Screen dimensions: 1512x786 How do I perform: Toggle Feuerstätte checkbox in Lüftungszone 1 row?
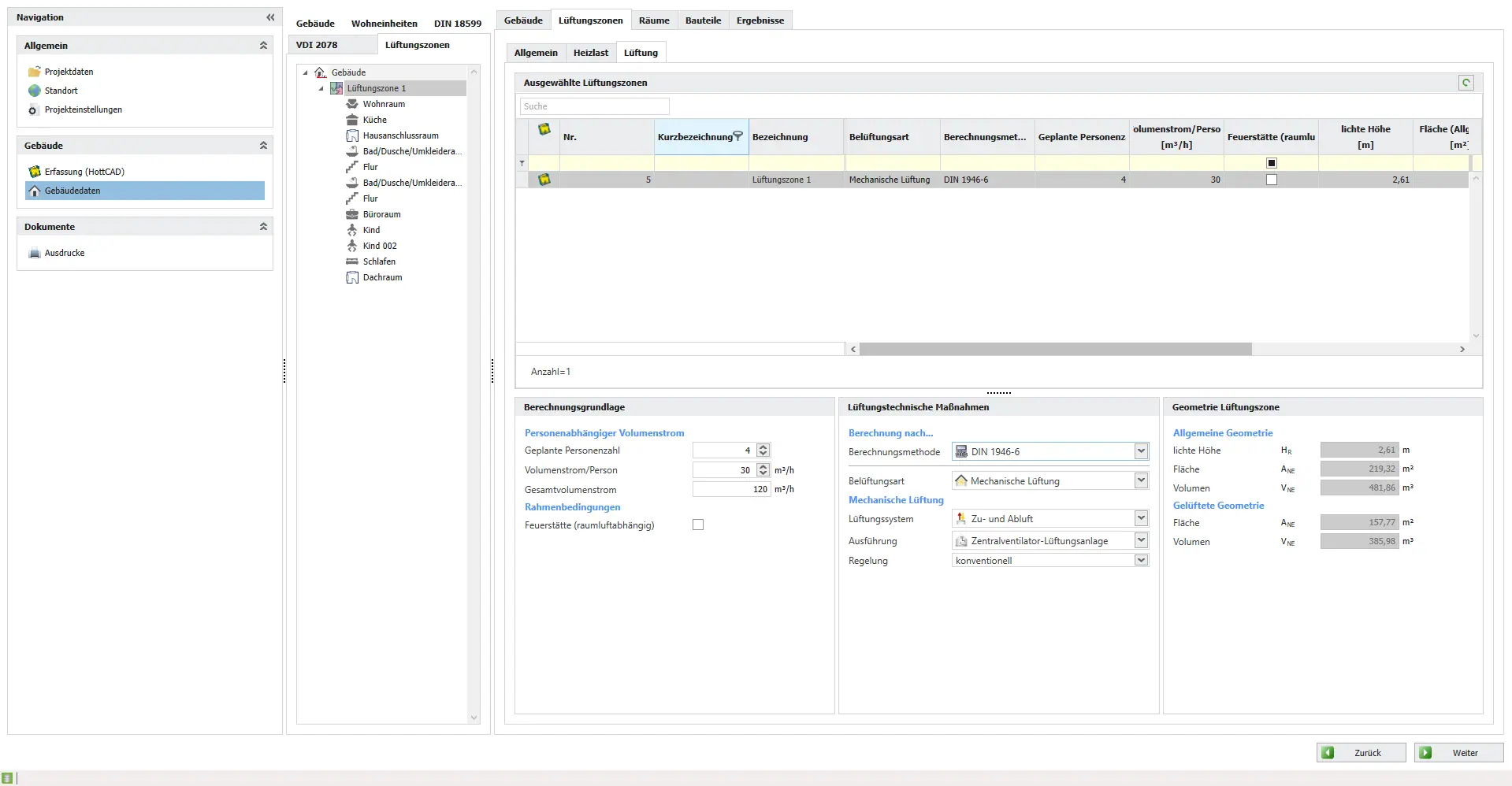coord(1271,180)
